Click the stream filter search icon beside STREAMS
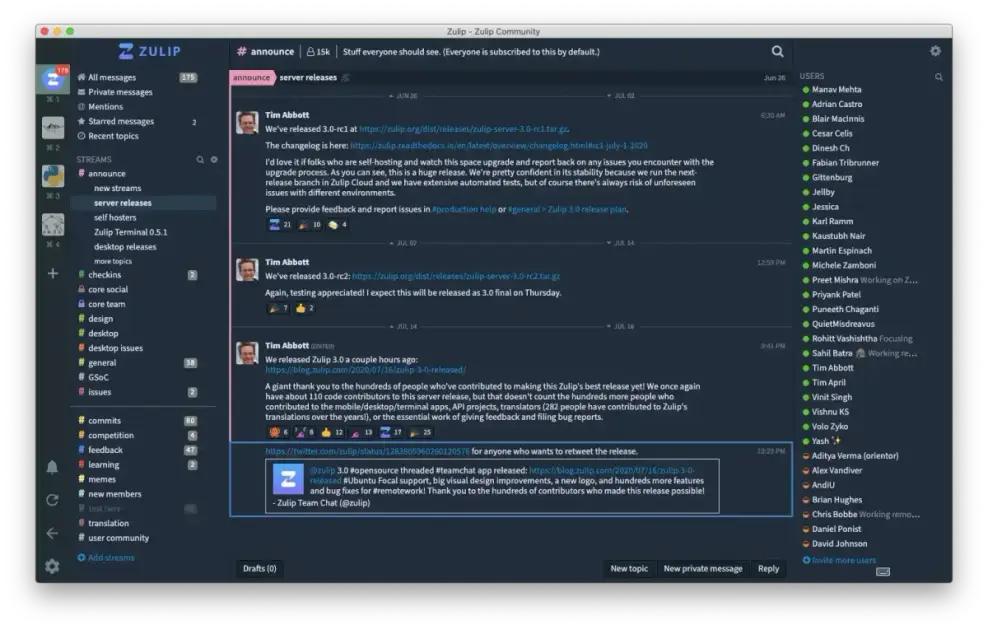The image size is (988, 630). click(200, 159)
